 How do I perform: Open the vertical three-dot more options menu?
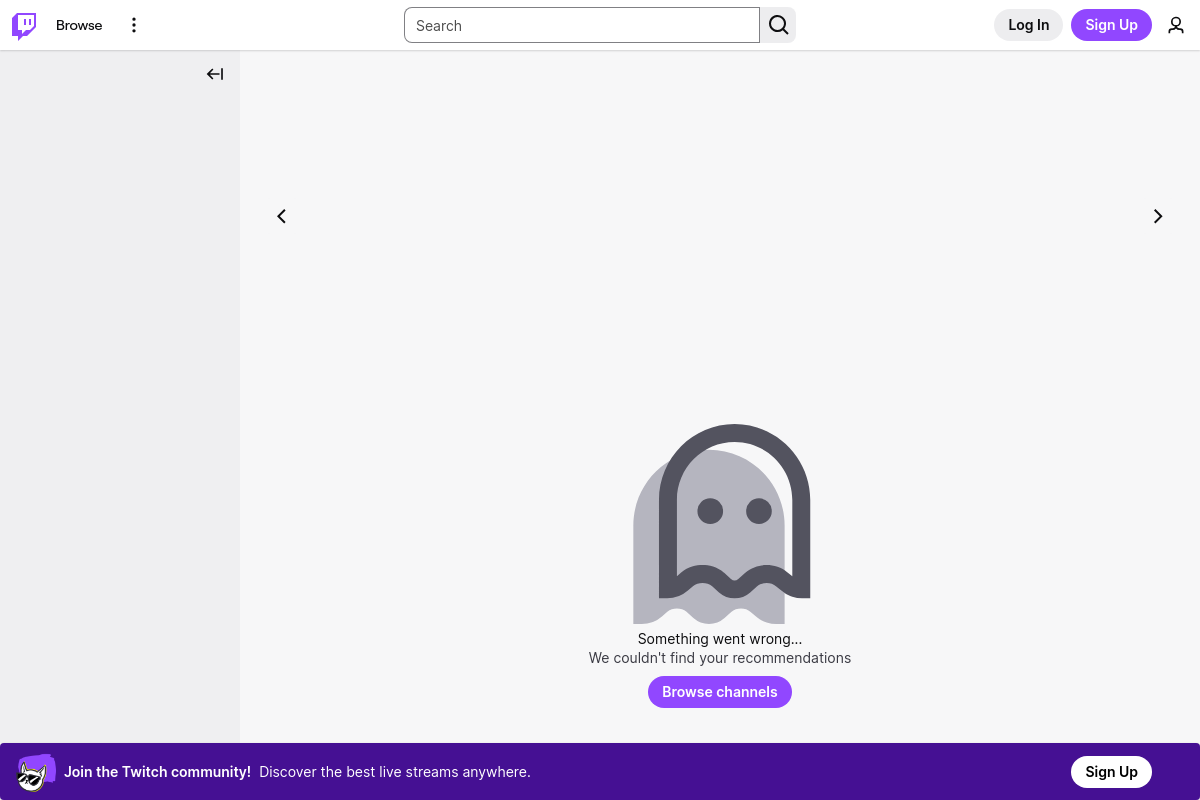(x=134, y=25)
